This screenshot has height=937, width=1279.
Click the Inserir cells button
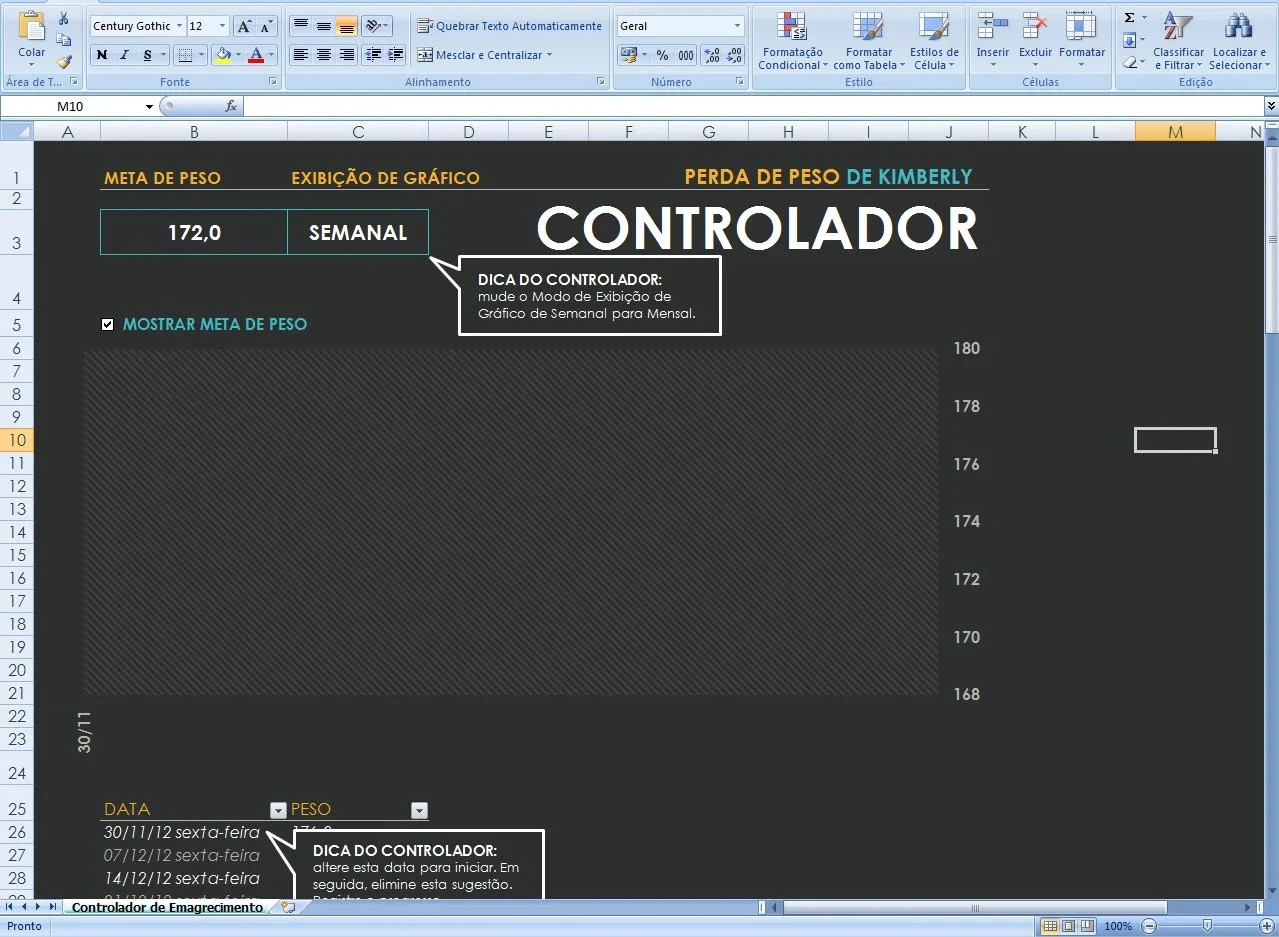pos(993,40)
